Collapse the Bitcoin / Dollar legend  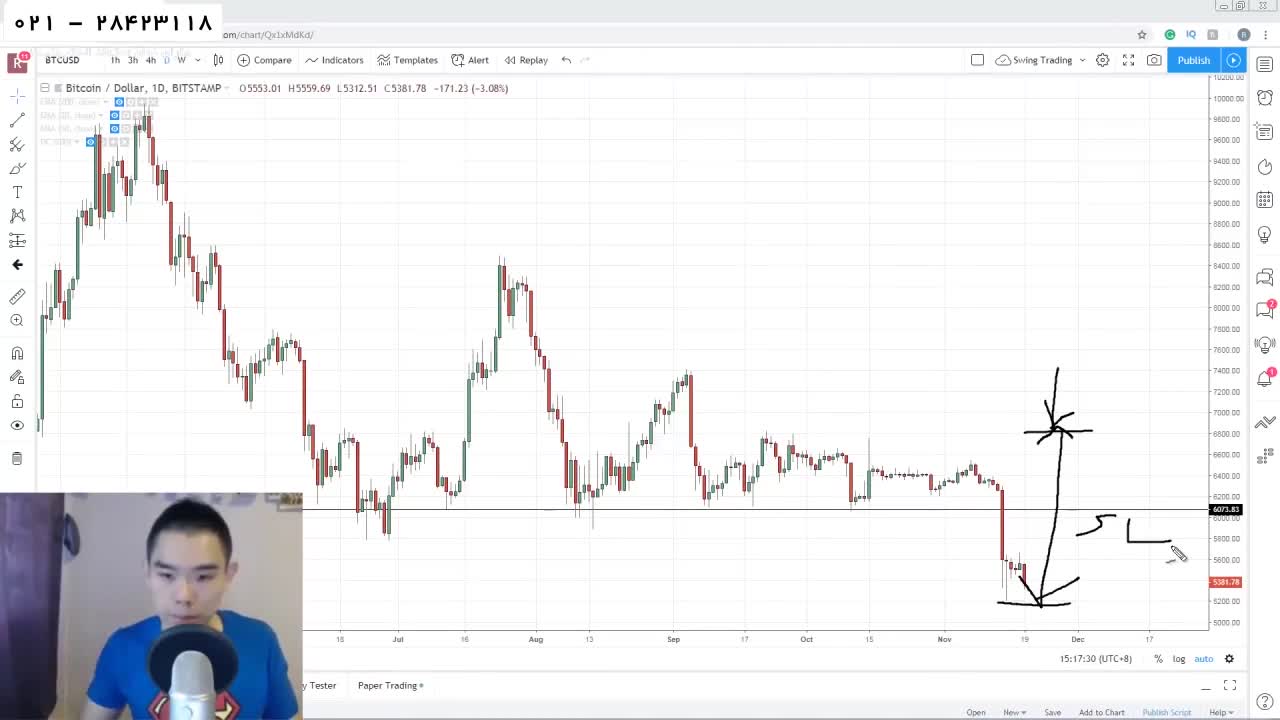pos(45,88)
